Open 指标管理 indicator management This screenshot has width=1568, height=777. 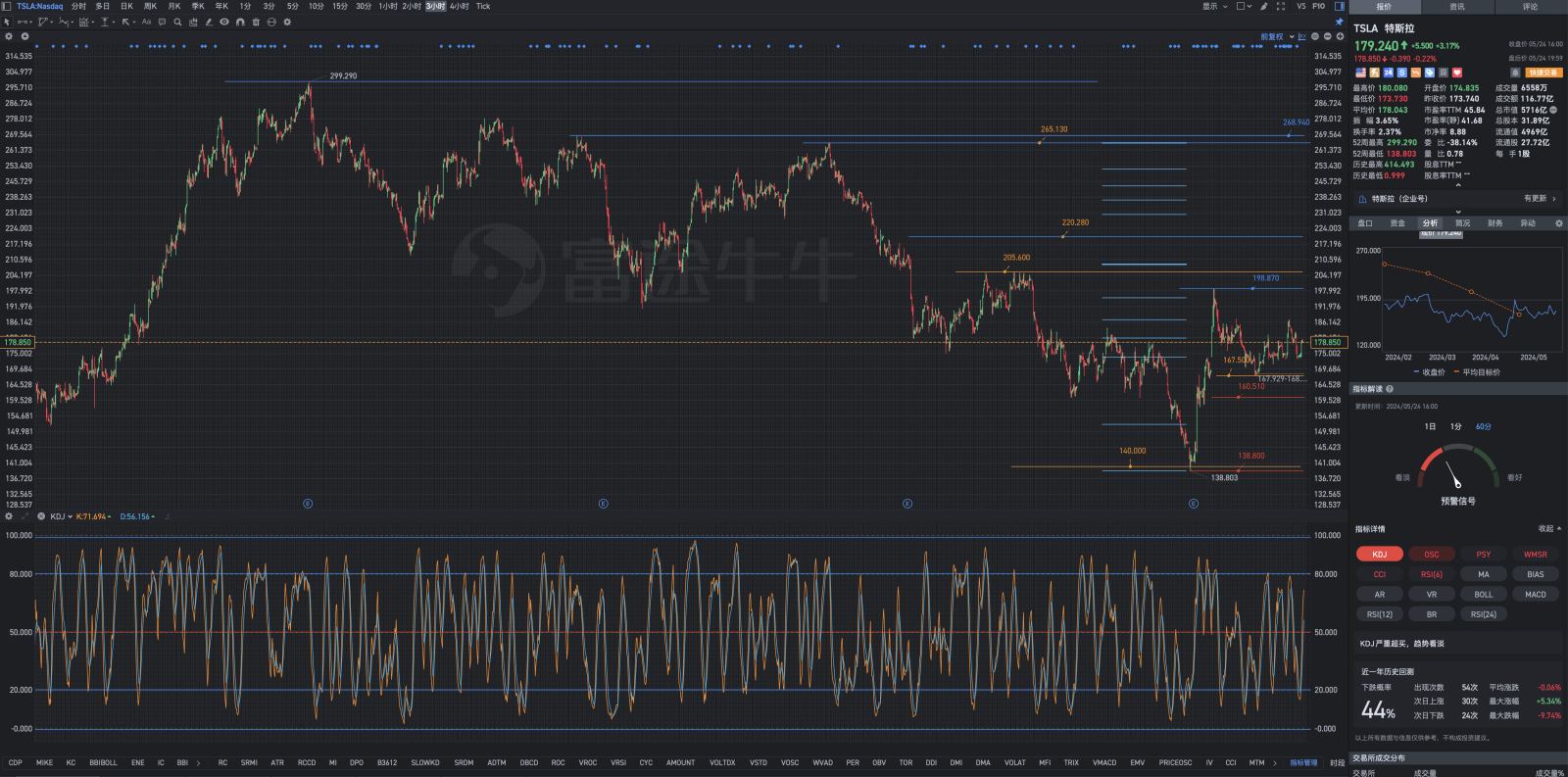tap(1303, 762)
